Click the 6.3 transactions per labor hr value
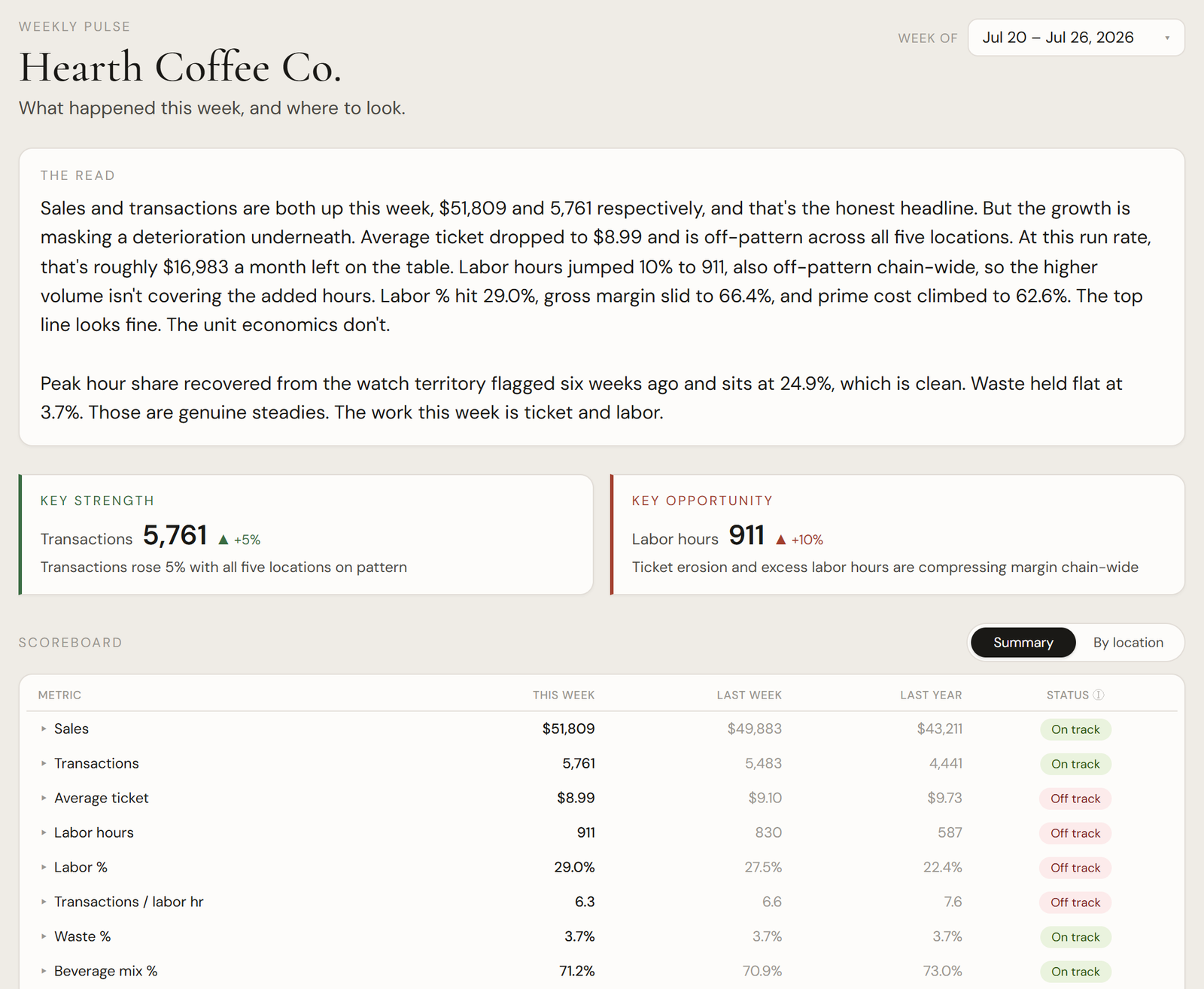Viewport: 1204px width, 989px height. (x=585, y=902)
